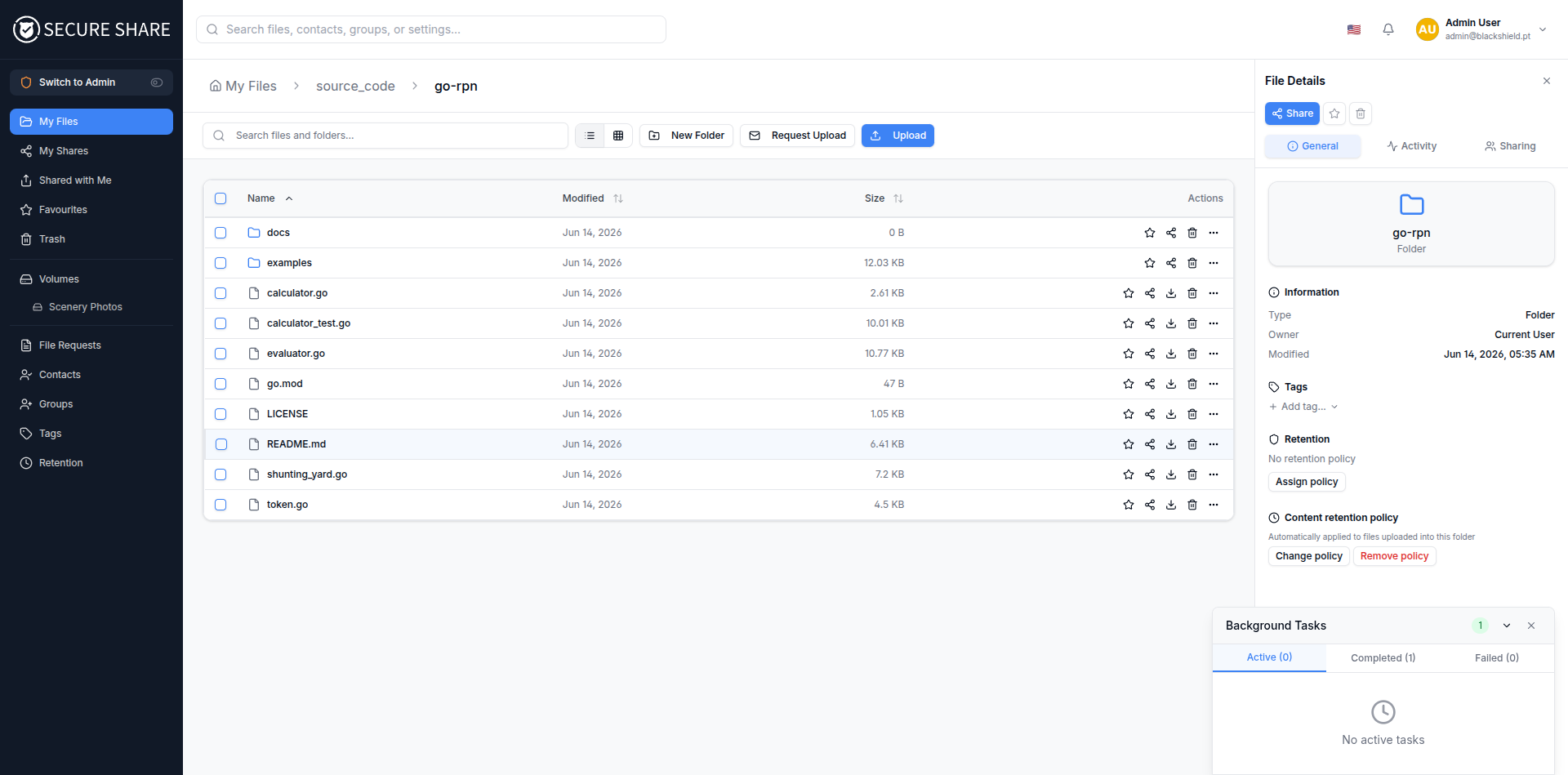Open more actions for calculator.go
1568x775 pixels.
point(1214,293)
